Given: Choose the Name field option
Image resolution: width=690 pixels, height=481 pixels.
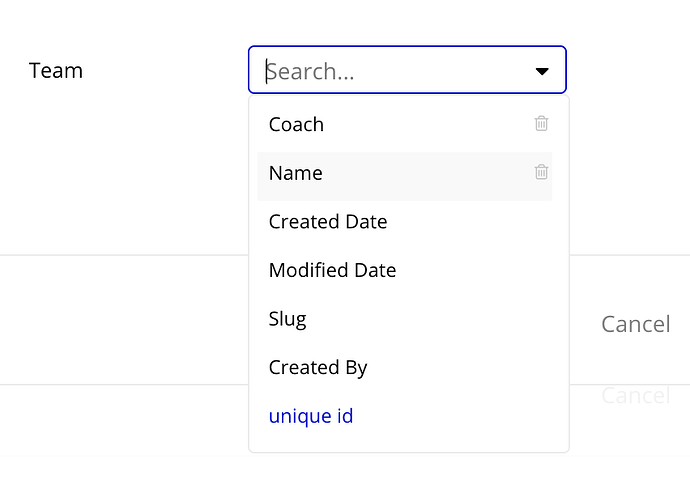Looking at the screenshot, I should pos(296,173).
